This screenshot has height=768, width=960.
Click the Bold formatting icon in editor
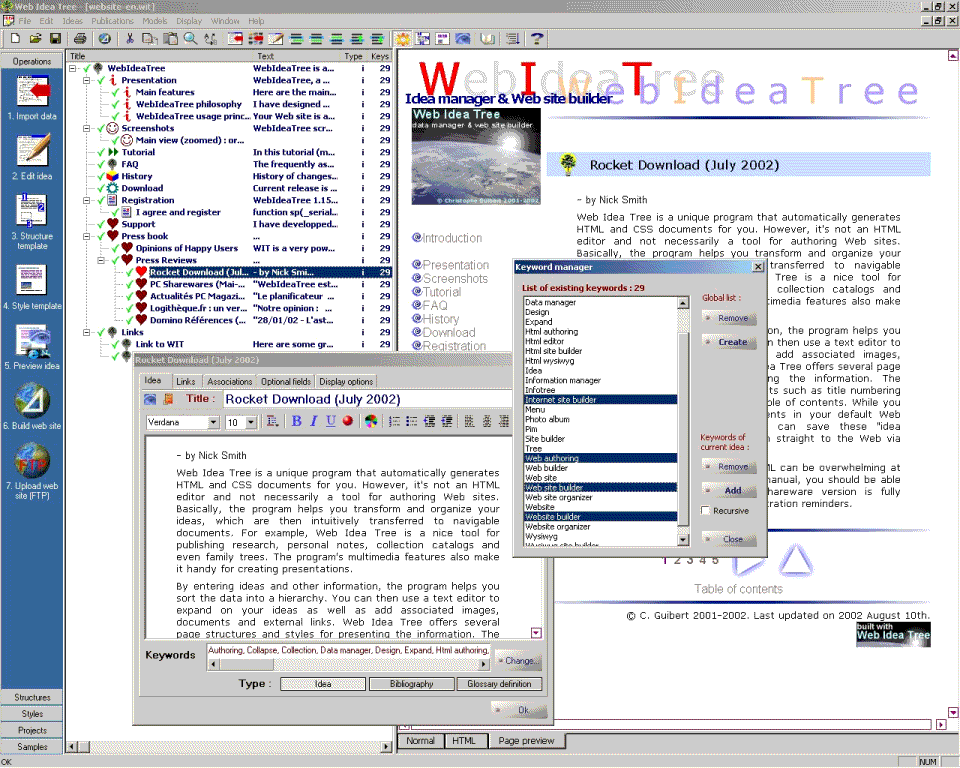coord(297,422)
